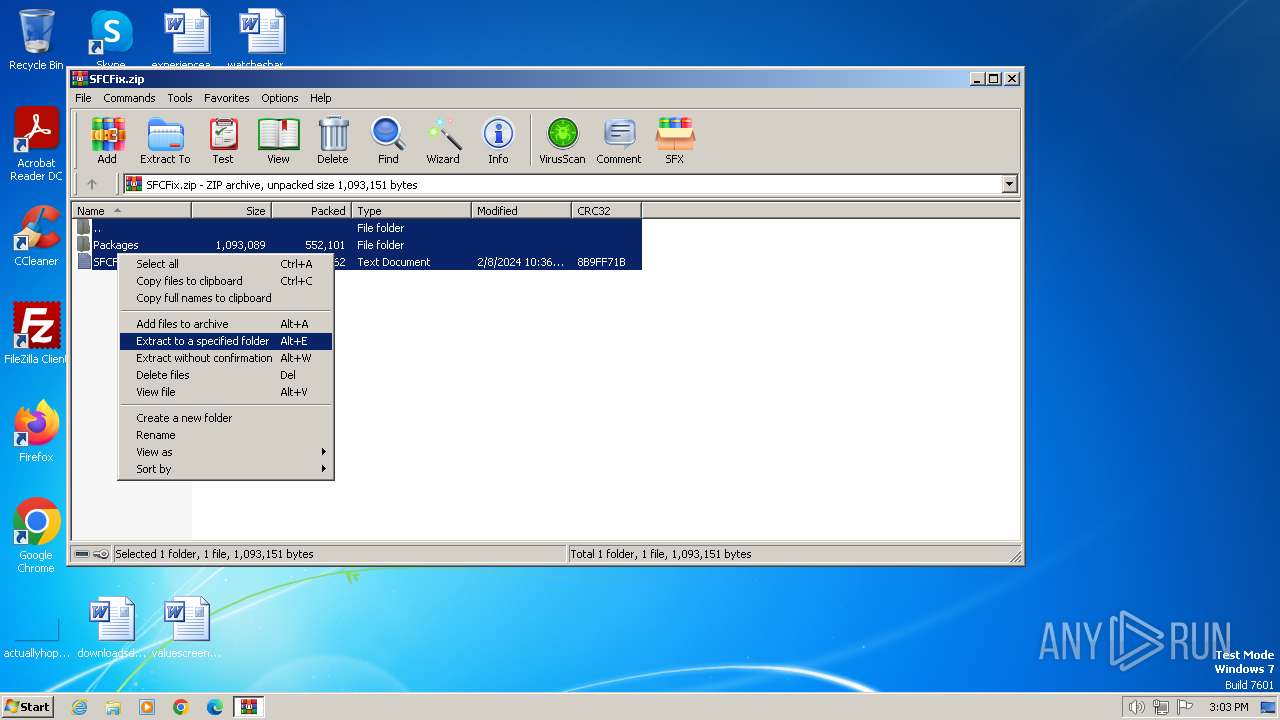This screenshot has width=1280, height=720.
Task: Open Internet Explorer from taskbar
Action: click(x=79, y=707)
